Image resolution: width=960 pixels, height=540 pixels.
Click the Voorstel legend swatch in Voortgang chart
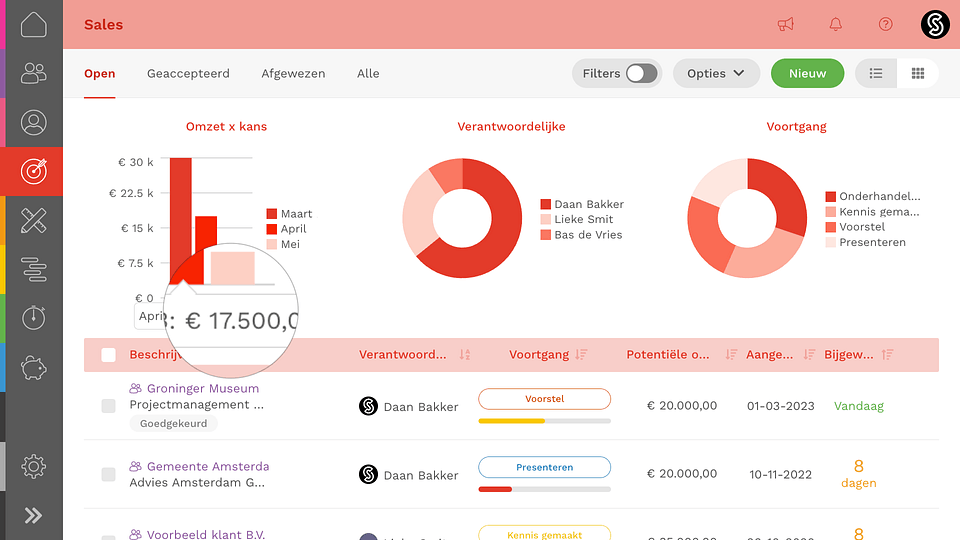point(831,227)
